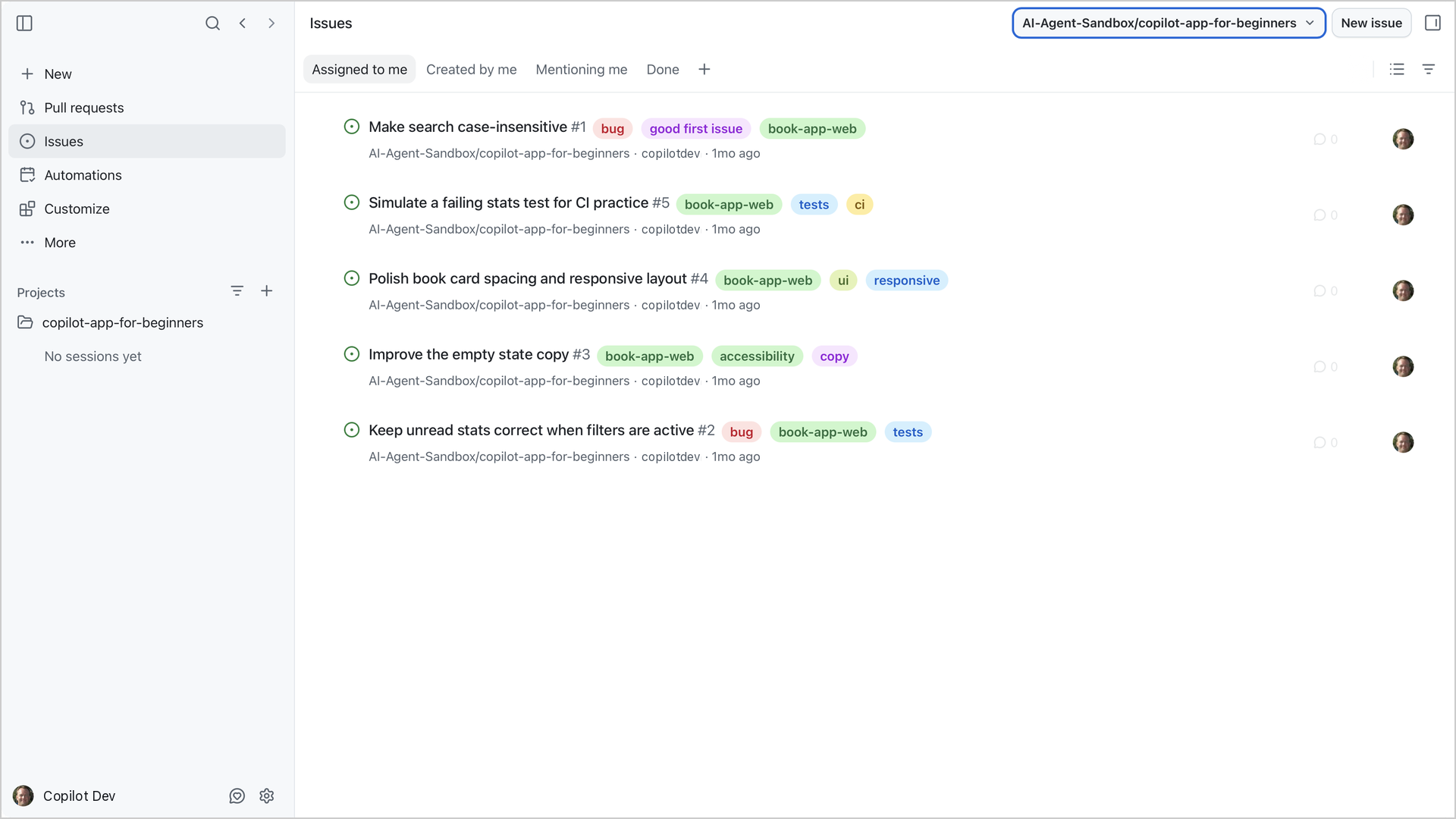Image resolution: width=1456 pixels, height=819 pixels.
Task: Click assignee avatar on issue #2 row
Action: [1403, 443]
